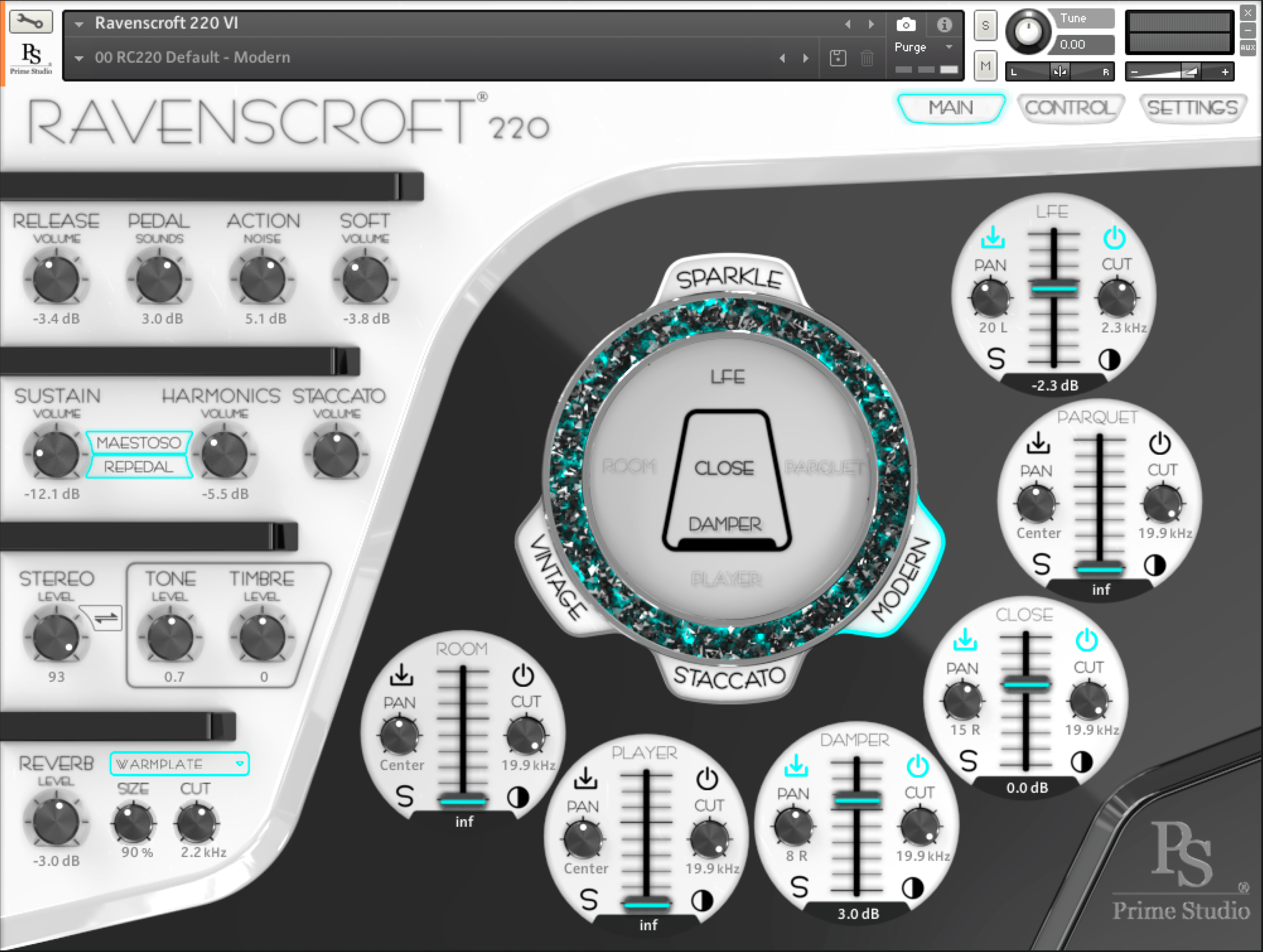Click the wrench options icon
This screenshot has height=952, width=1263.
[30, 22]
